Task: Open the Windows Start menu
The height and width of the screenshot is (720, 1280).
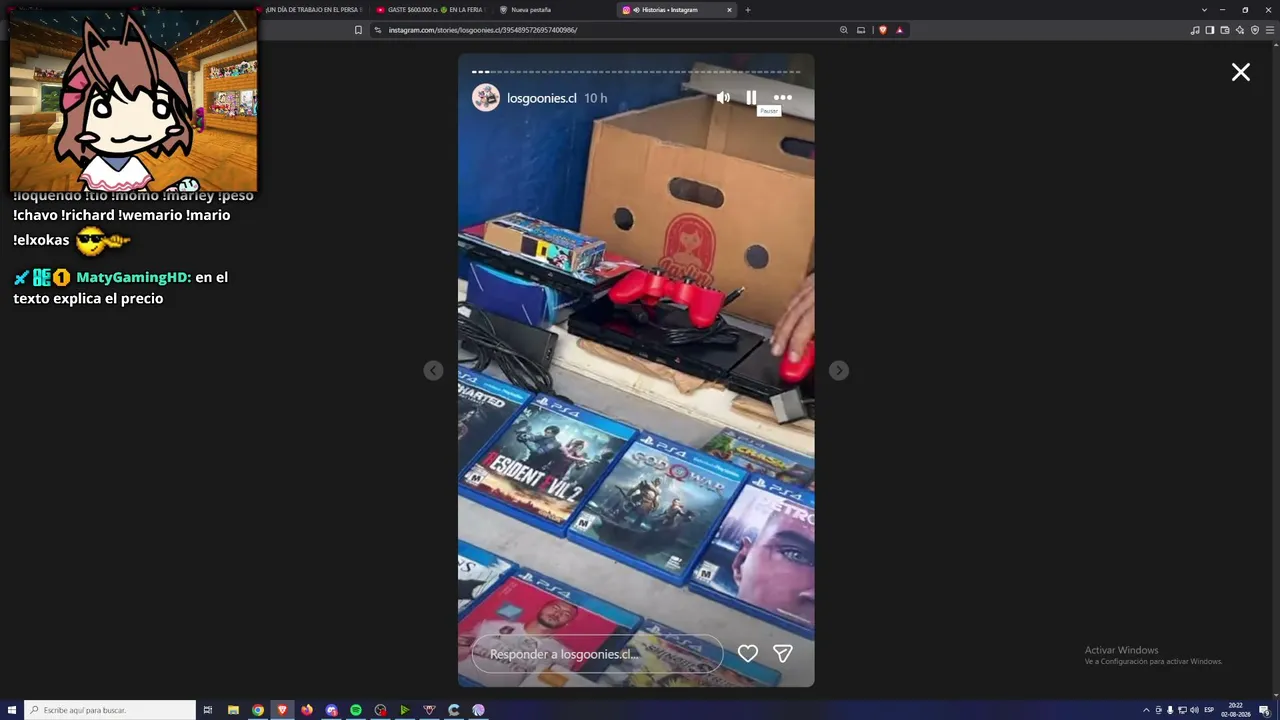Action: click(12, 710)
